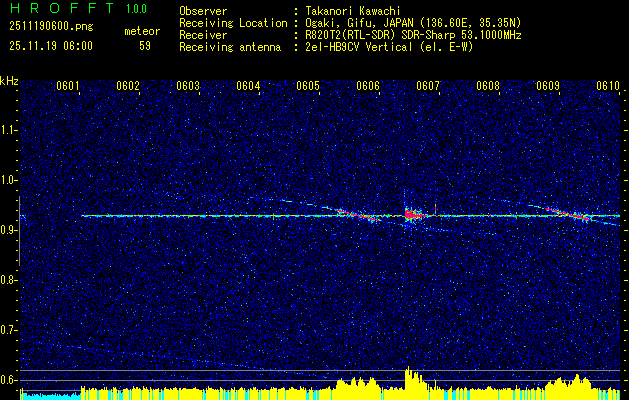
Task: Click the 0601 time marker
Action: 67,86
